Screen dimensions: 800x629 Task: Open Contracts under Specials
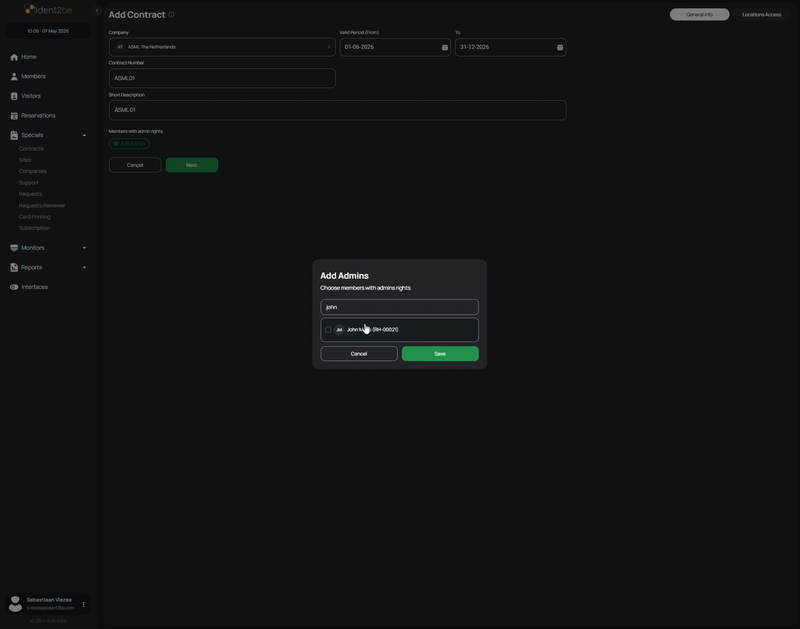point(31,149)
